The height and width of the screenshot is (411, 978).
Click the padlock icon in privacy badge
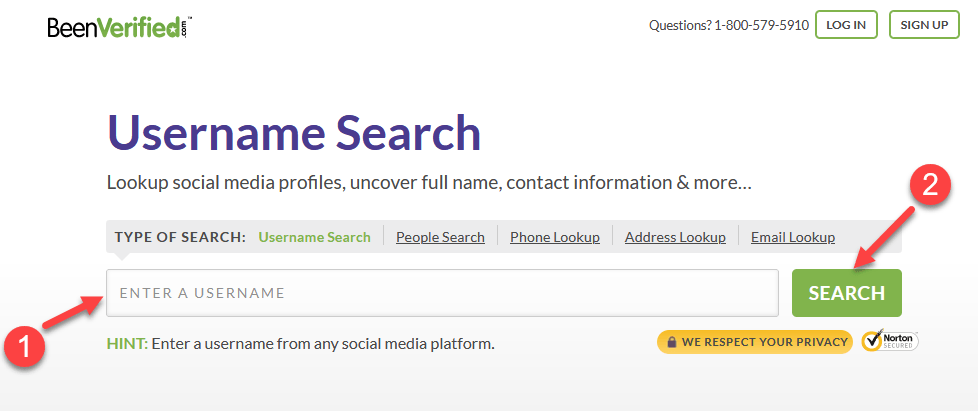[x=672, y=342]
